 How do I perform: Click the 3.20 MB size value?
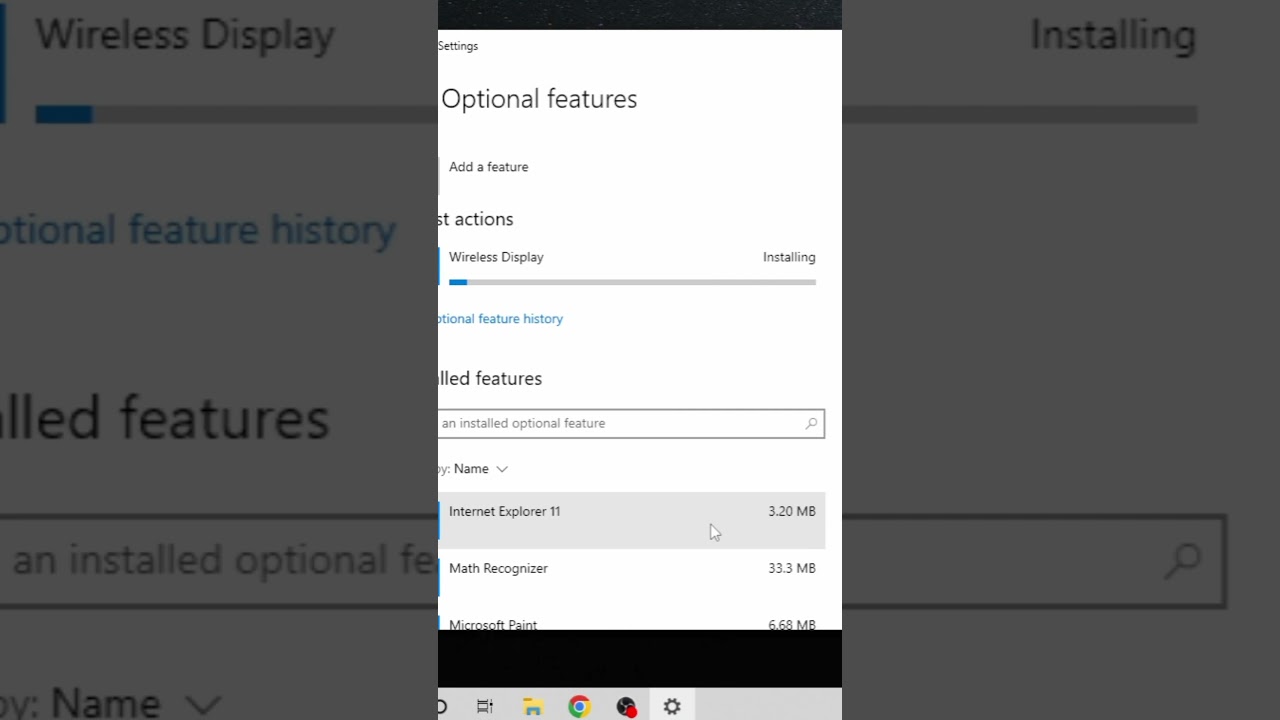coord(792,511)
